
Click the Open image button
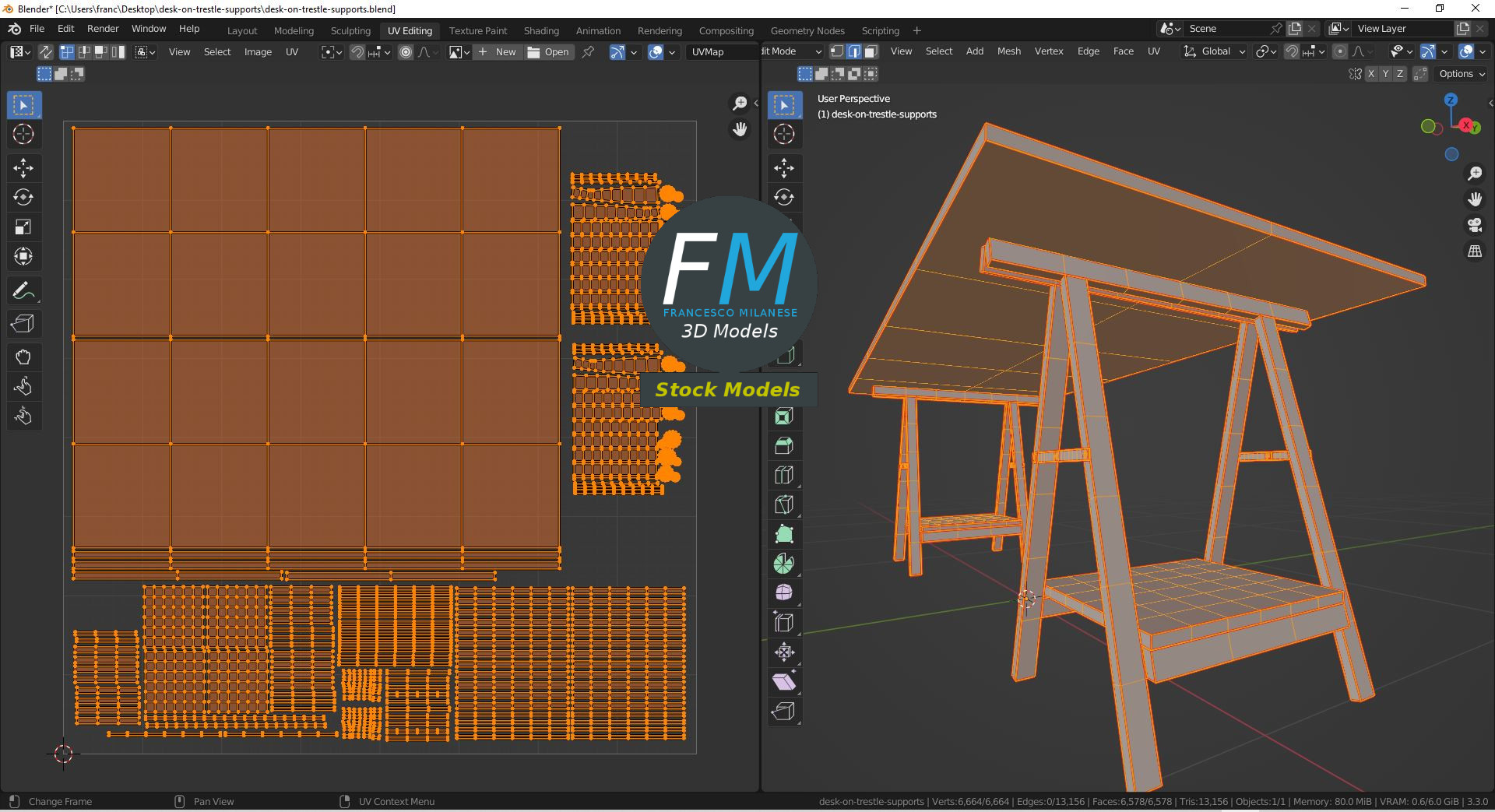coord(548,52)
